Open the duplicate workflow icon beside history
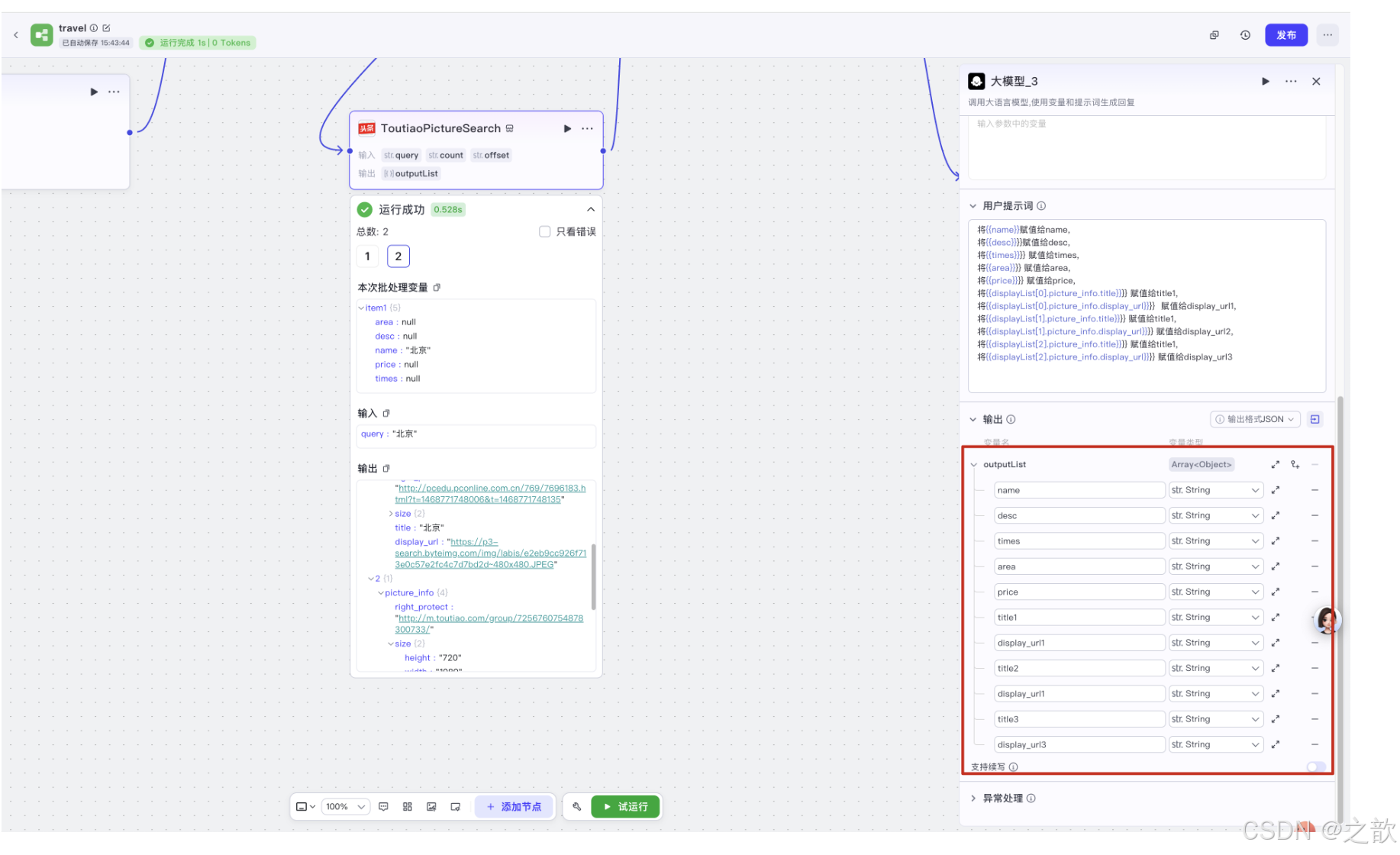 (x=1214, y=35)
